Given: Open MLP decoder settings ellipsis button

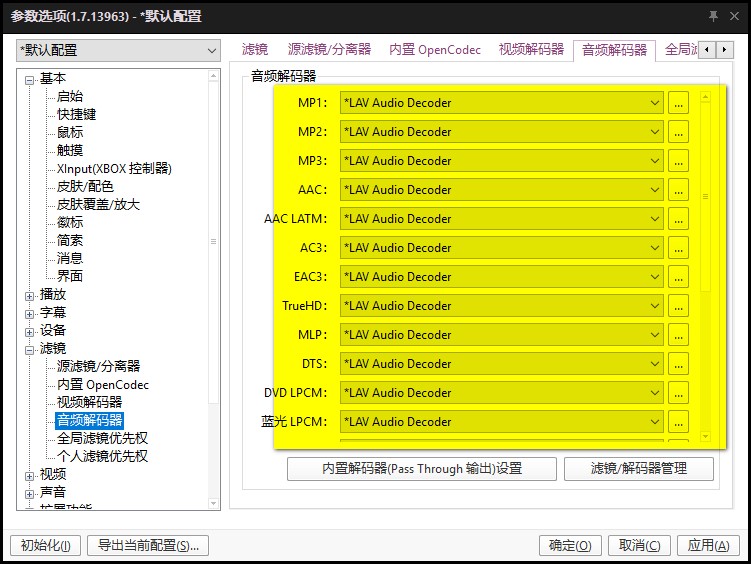Looking at the screenshot, I should 678,335.
